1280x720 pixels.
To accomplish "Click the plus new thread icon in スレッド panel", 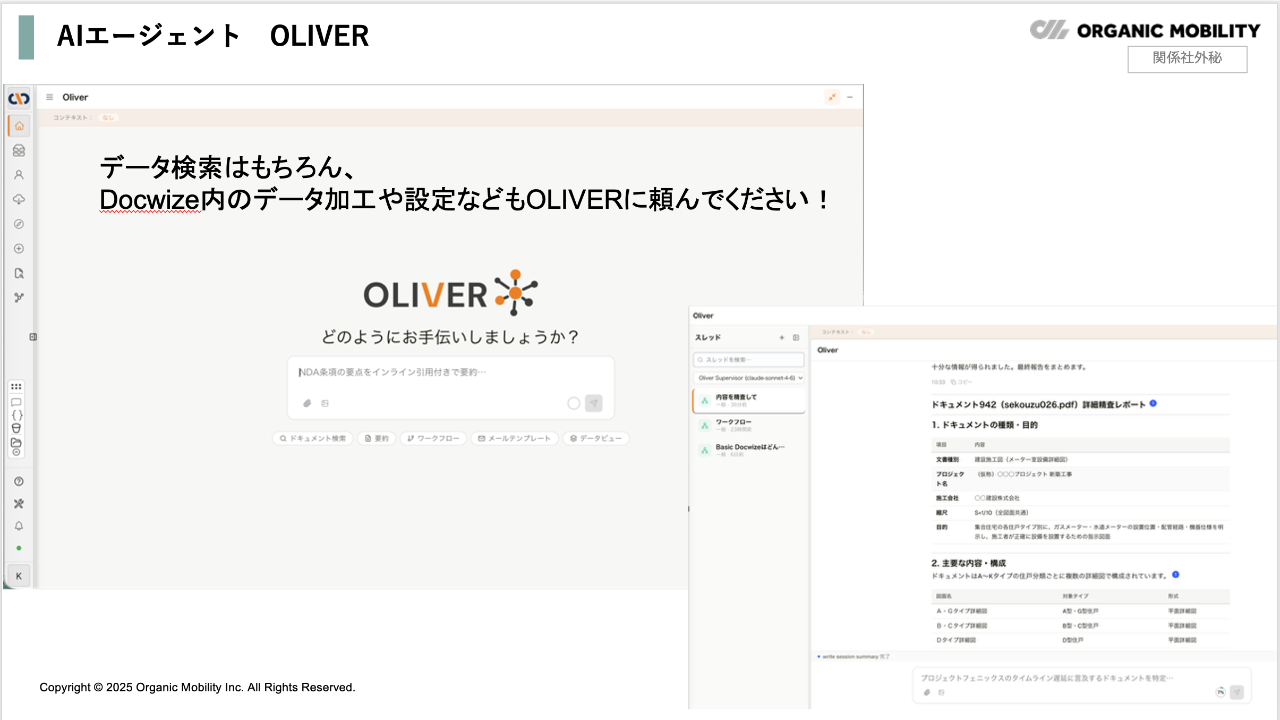I will [x=782, y=338].
